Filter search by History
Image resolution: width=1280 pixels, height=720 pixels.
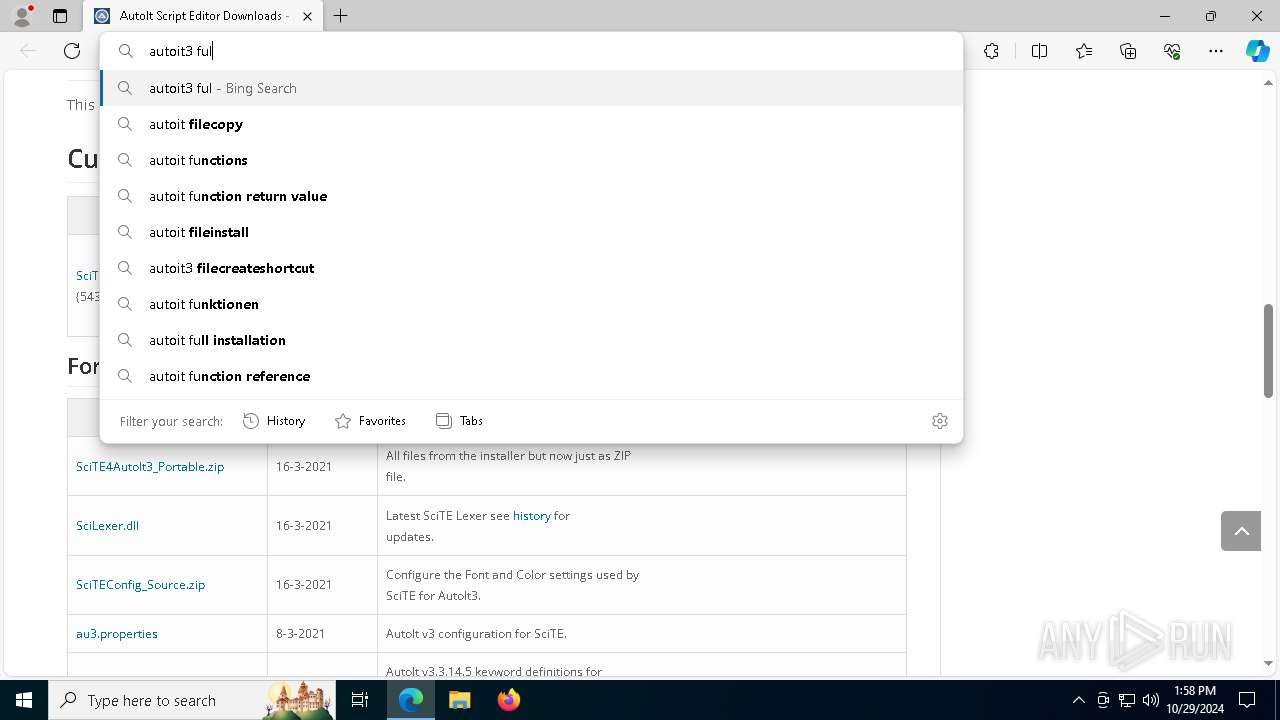point(274,421)
